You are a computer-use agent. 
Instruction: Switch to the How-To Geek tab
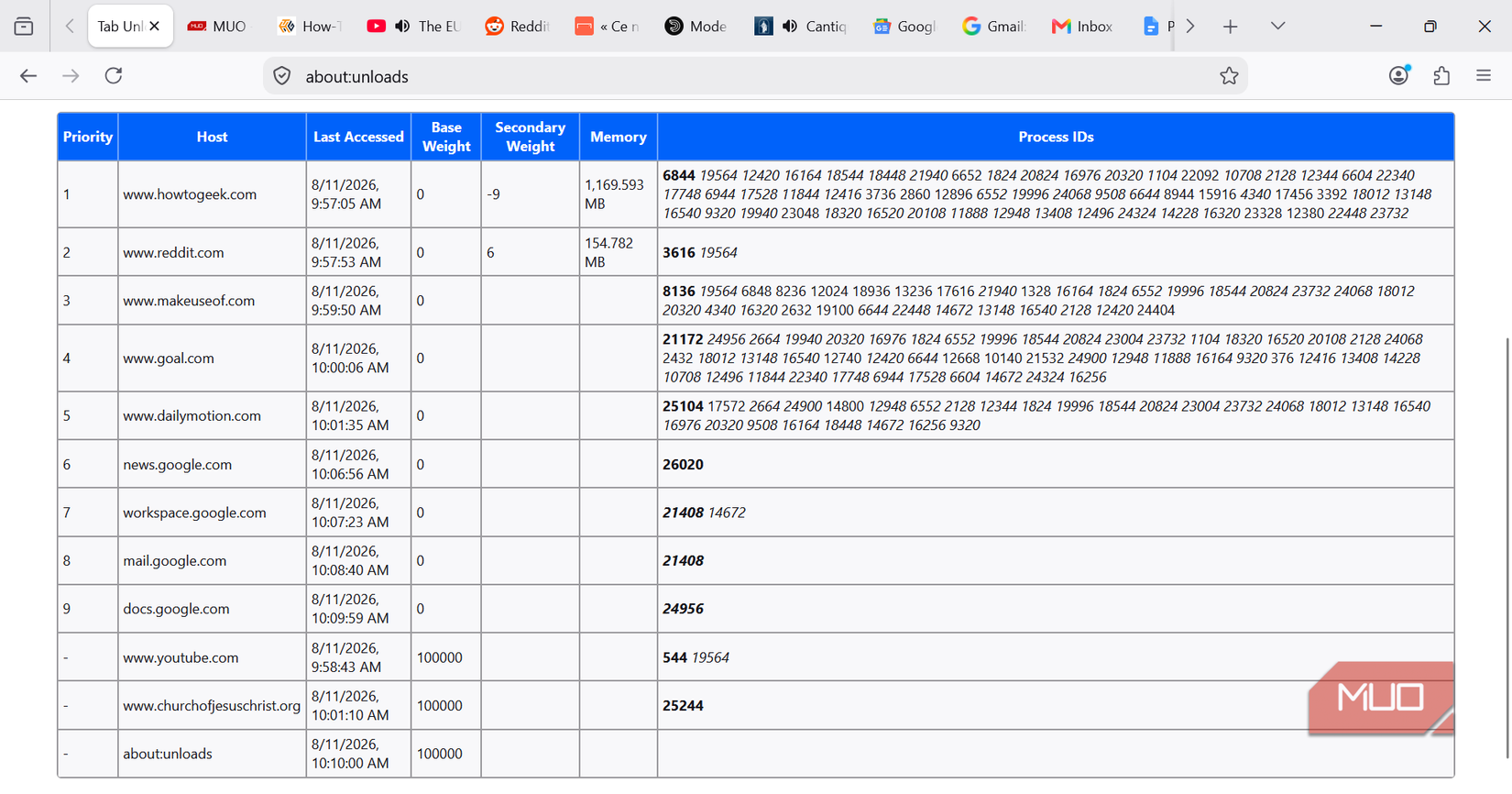tap(310, 27)
